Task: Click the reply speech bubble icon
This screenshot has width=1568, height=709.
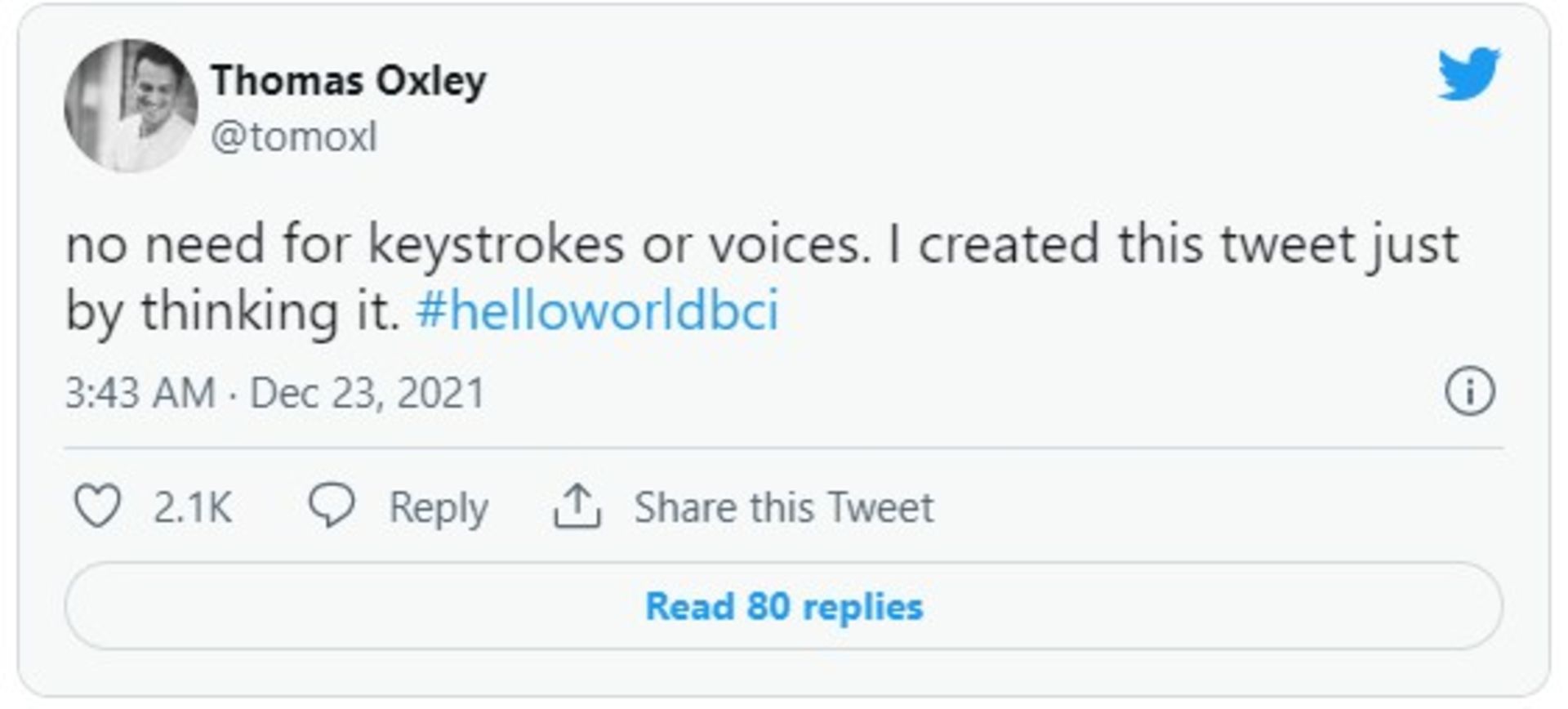Action: tap(331, 505)
